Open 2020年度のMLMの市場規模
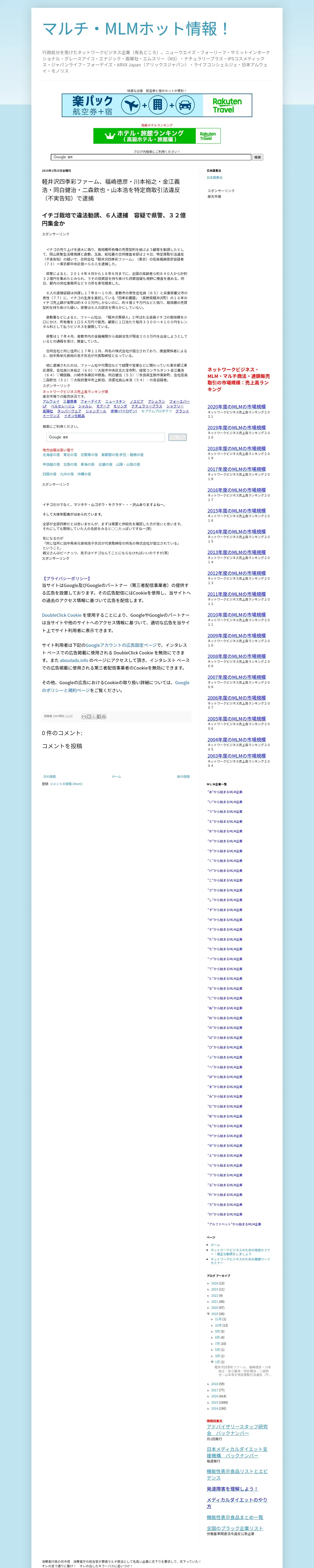314x1568 pixels. tap(237, 407)
